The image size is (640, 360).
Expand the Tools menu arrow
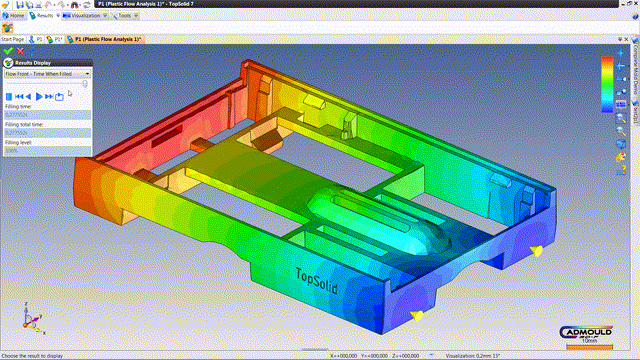(x=136, y=16)
